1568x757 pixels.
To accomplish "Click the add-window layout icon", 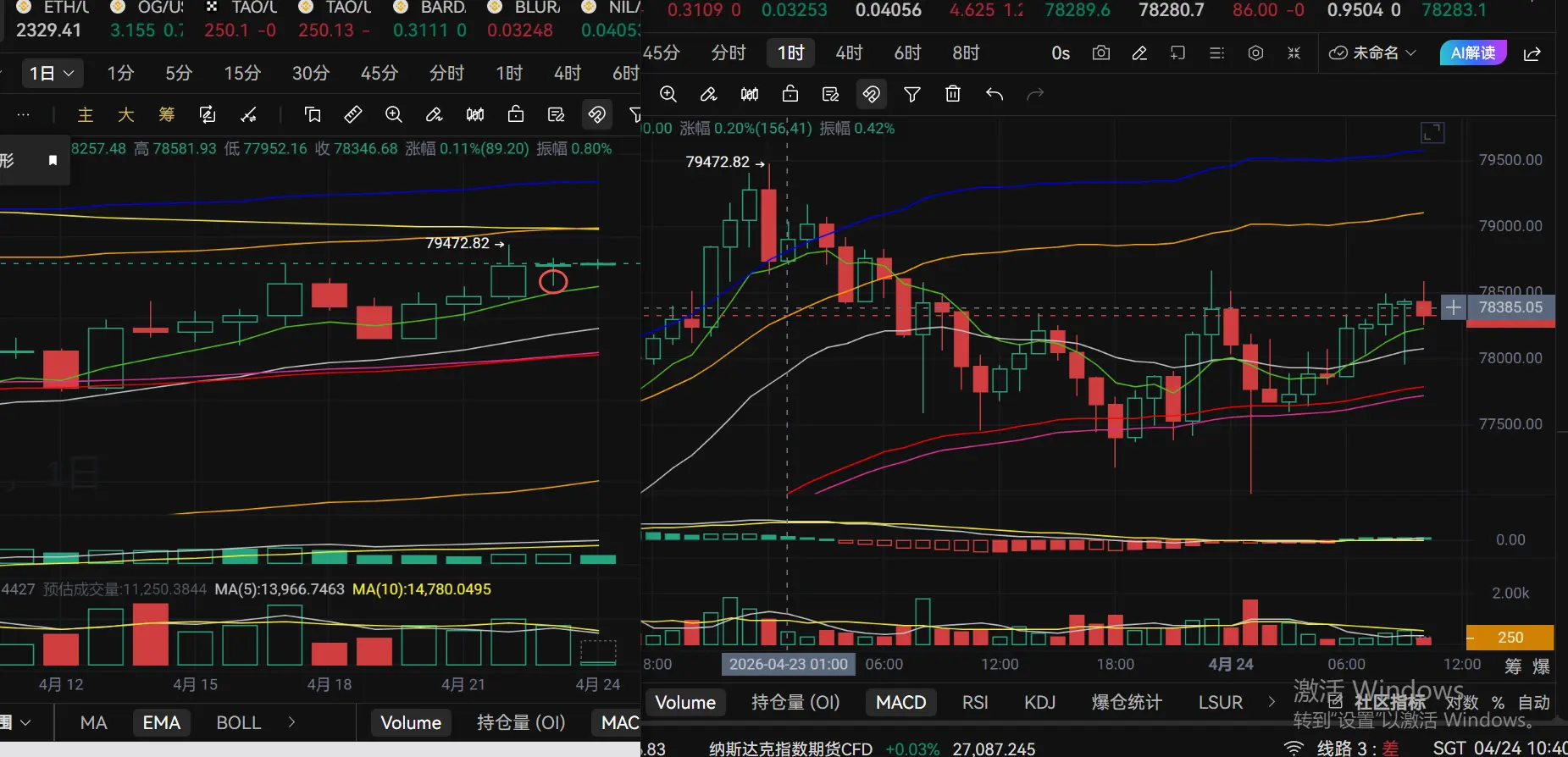I will click(1177, 53).
